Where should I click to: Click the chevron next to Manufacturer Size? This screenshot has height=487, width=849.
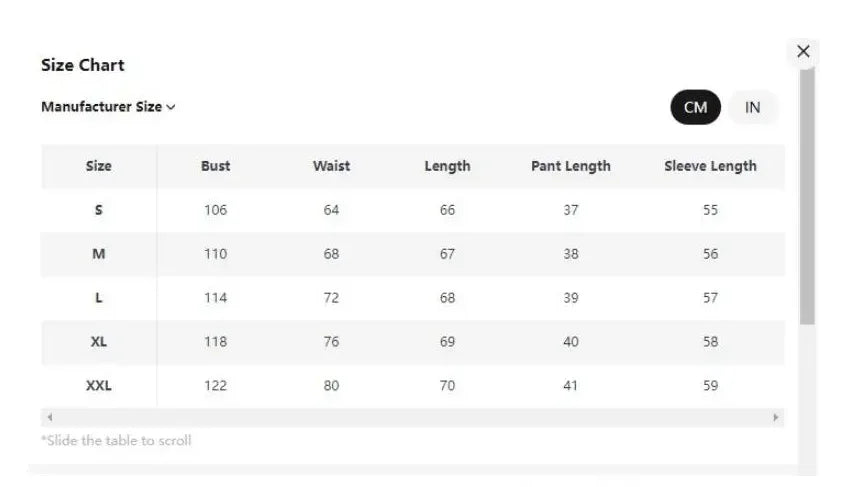pos(171,108)
